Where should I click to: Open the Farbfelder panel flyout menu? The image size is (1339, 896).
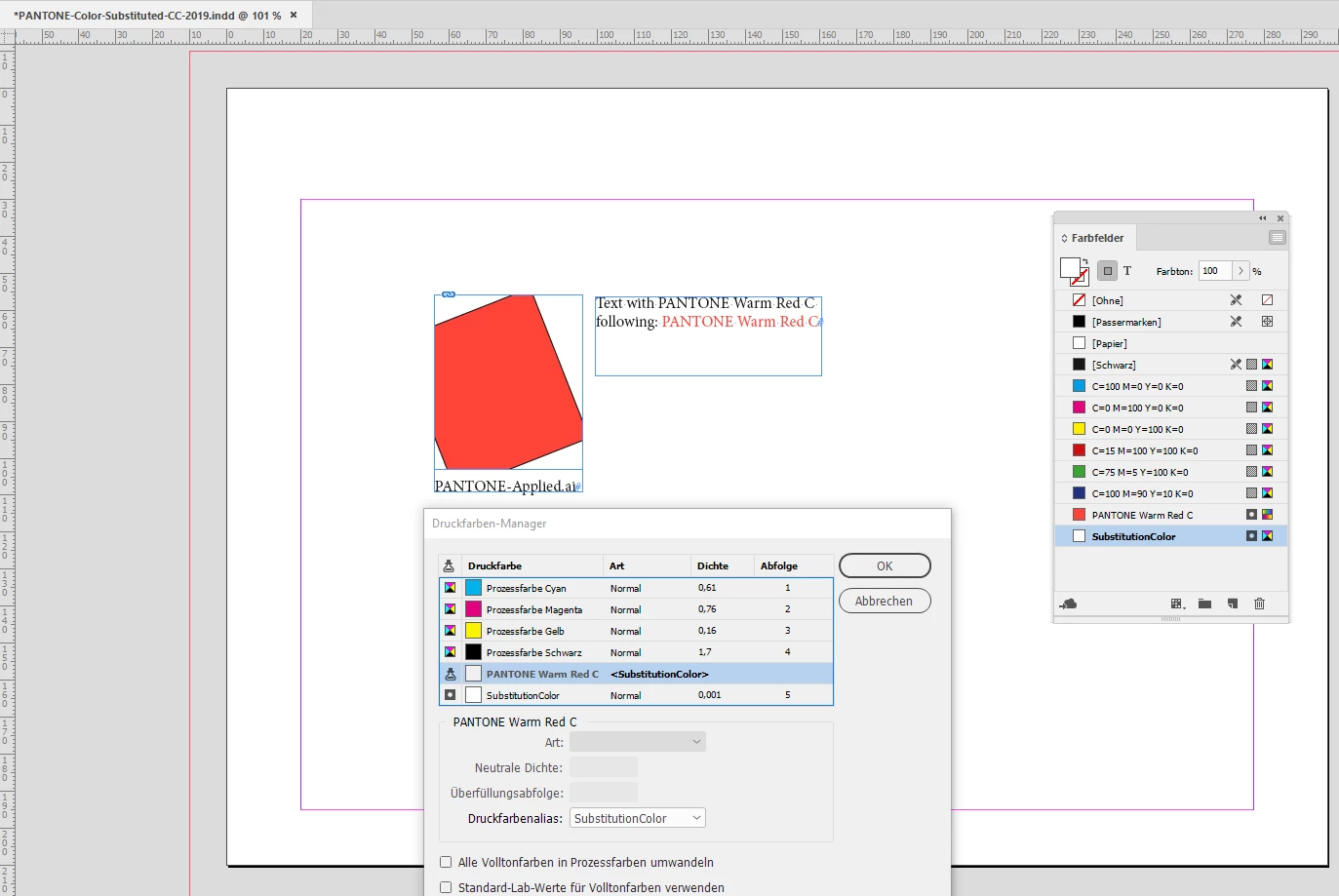[x=1277, y=238]
